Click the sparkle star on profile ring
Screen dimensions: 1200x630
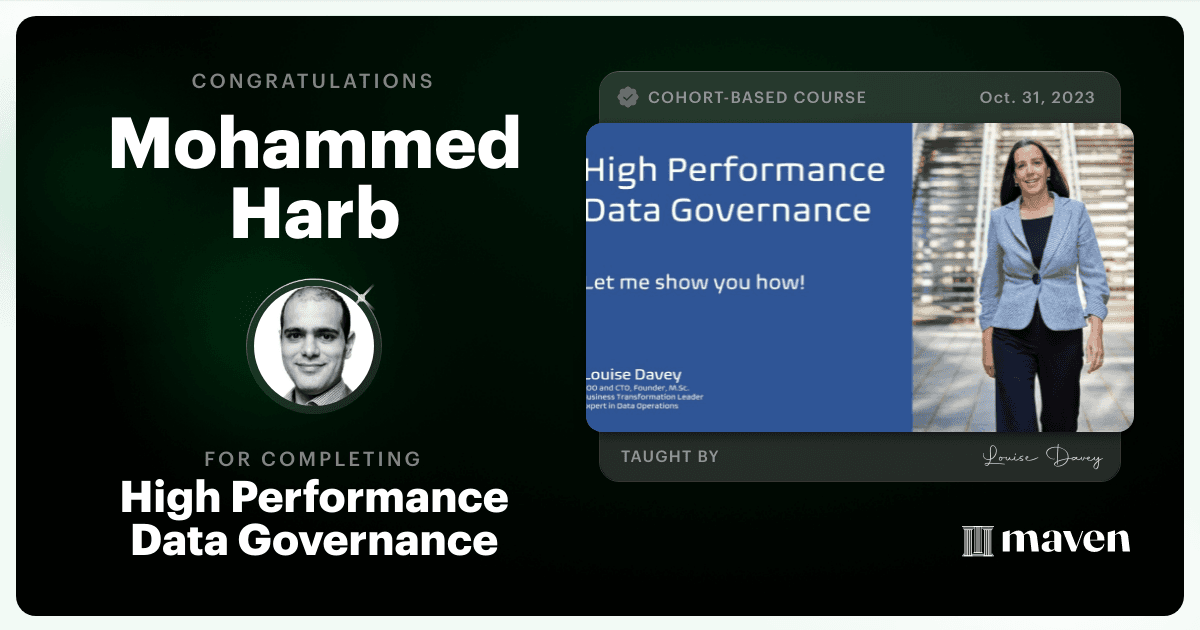tap(365, 295)
